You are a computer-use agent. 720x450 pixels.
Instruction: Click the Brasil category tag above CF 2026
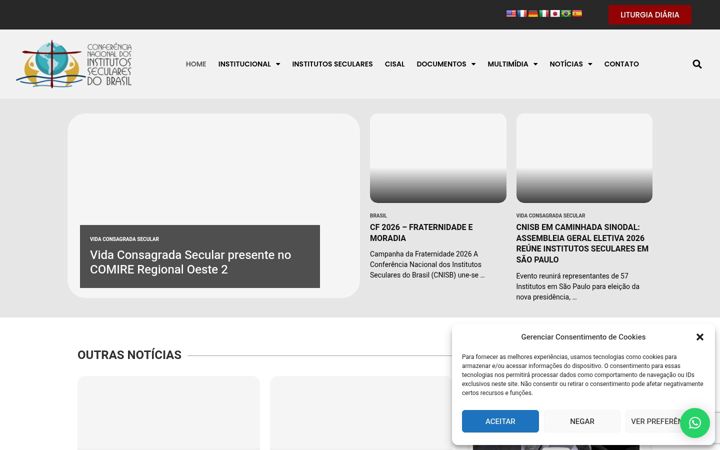pos(378,215)
